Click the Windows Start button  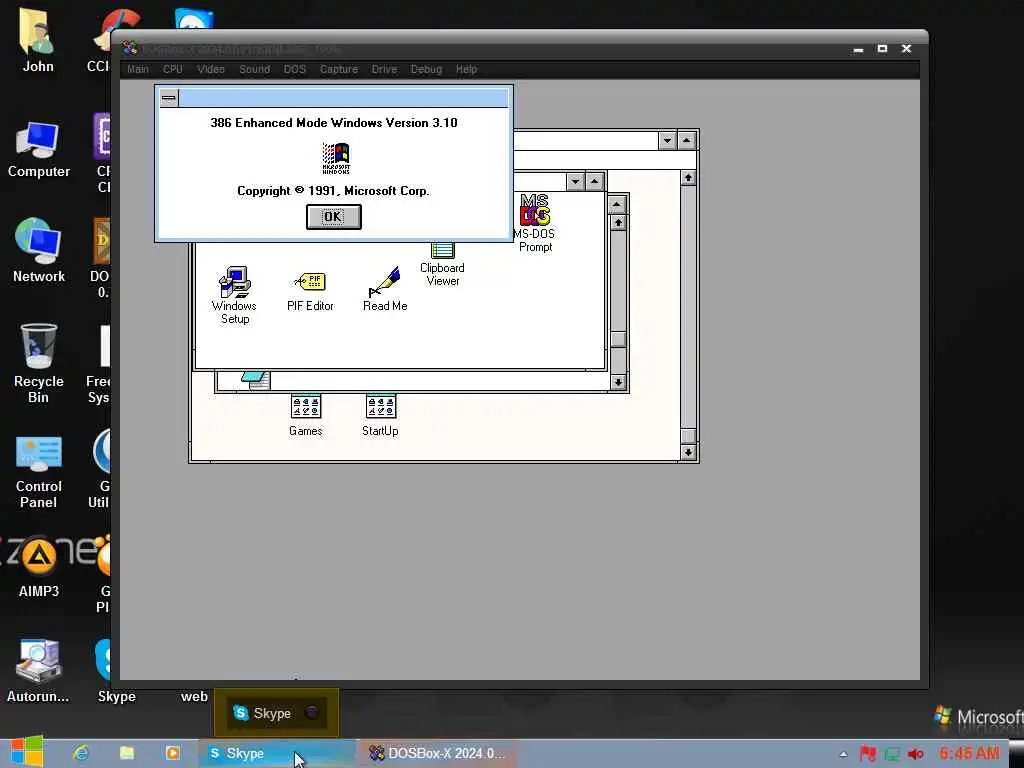pos(26,752)
